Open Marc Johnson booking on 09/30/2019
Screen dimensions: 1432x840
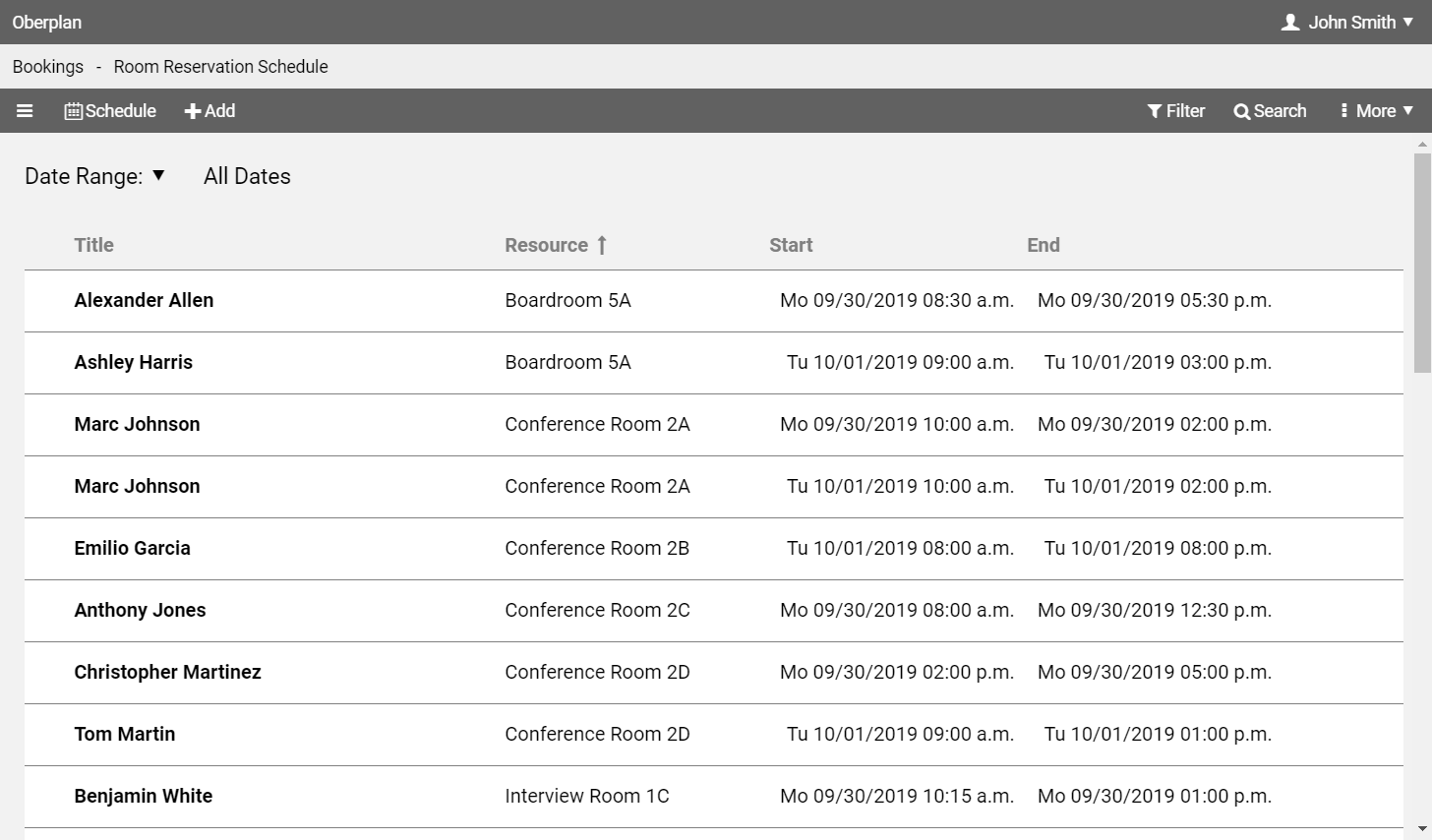coord(137,424)
